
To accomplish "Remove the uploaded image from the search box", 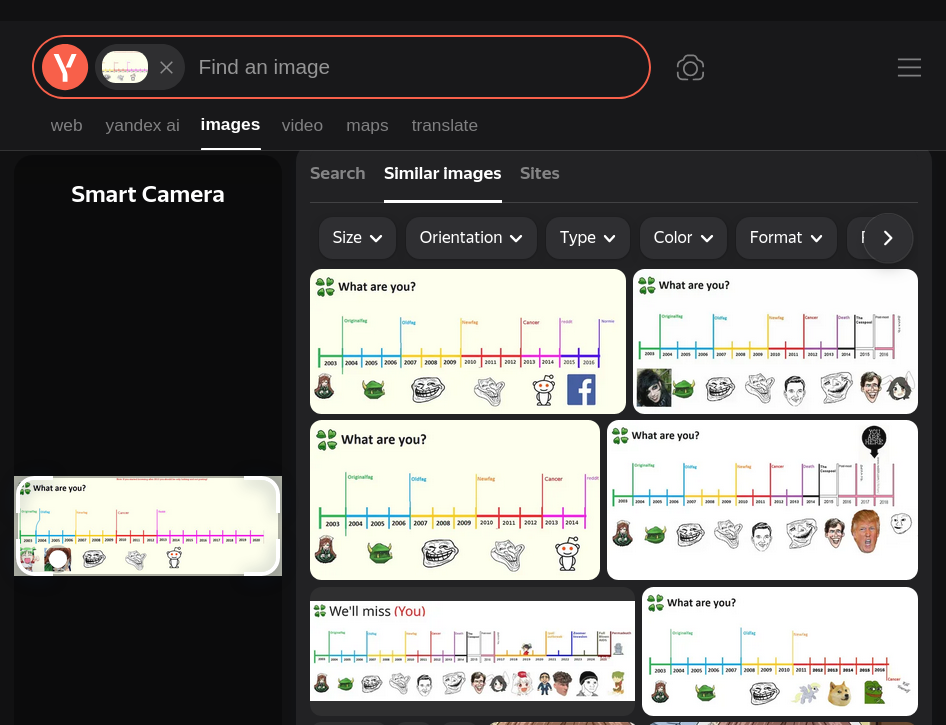I will [167, 68].
